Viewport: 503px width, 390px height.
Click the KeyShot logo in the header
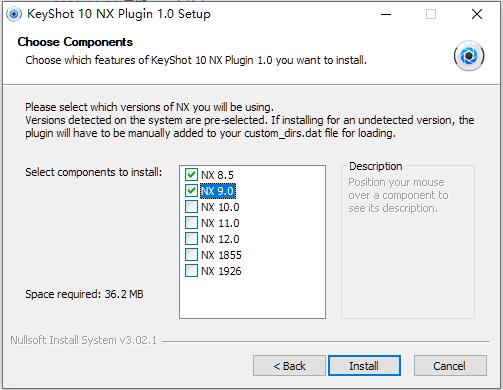point(469,56)
